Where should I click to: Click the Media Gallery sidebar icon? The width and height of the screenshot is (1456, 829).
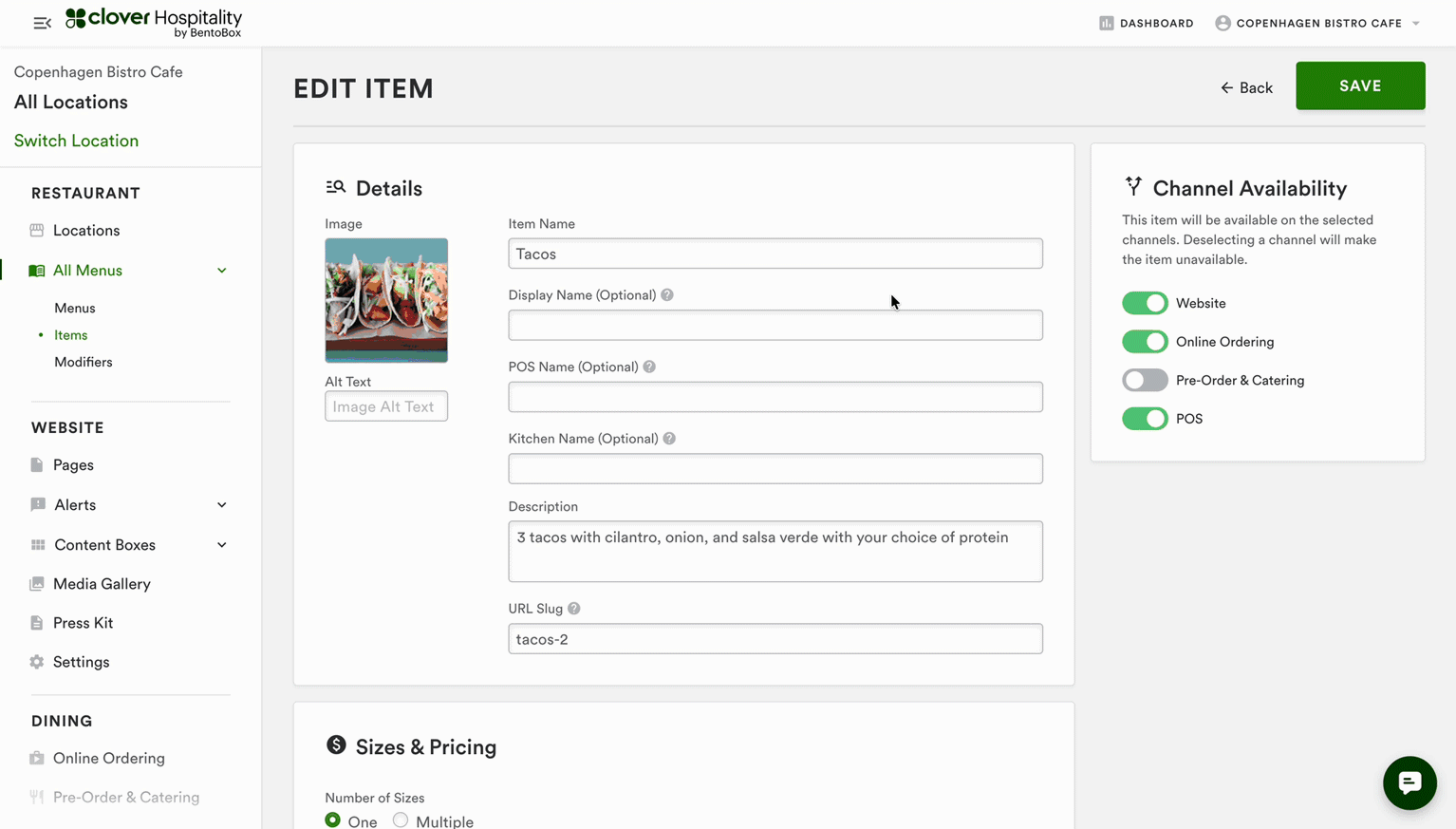coord(37,584)
